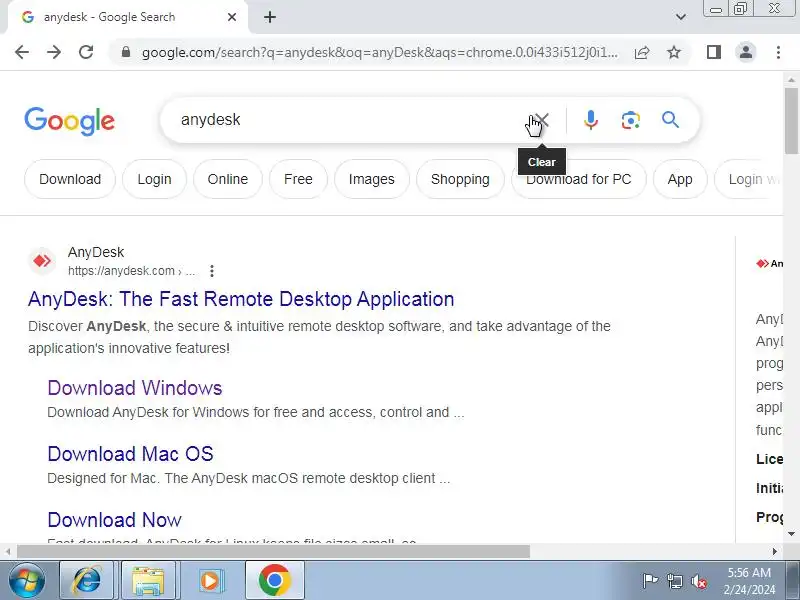Click the AnyDesk red favicon in result
Screen dimensions: 800x600
[42, 261]
